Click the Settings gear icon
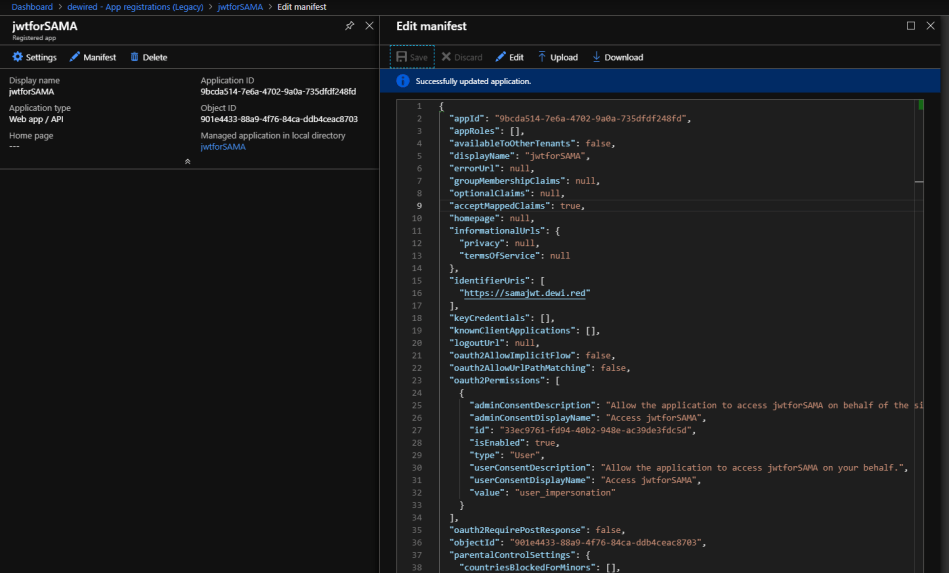The height and width of the screenshot is (573, 949). (17, 57)
